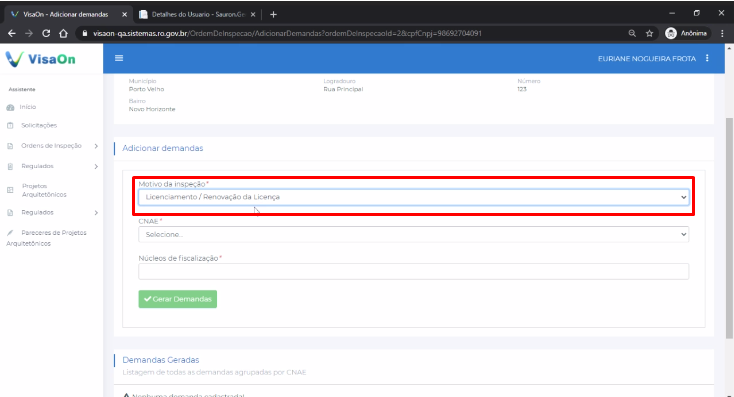Open the hamburger menu in blue header

[x=119, y=58]
